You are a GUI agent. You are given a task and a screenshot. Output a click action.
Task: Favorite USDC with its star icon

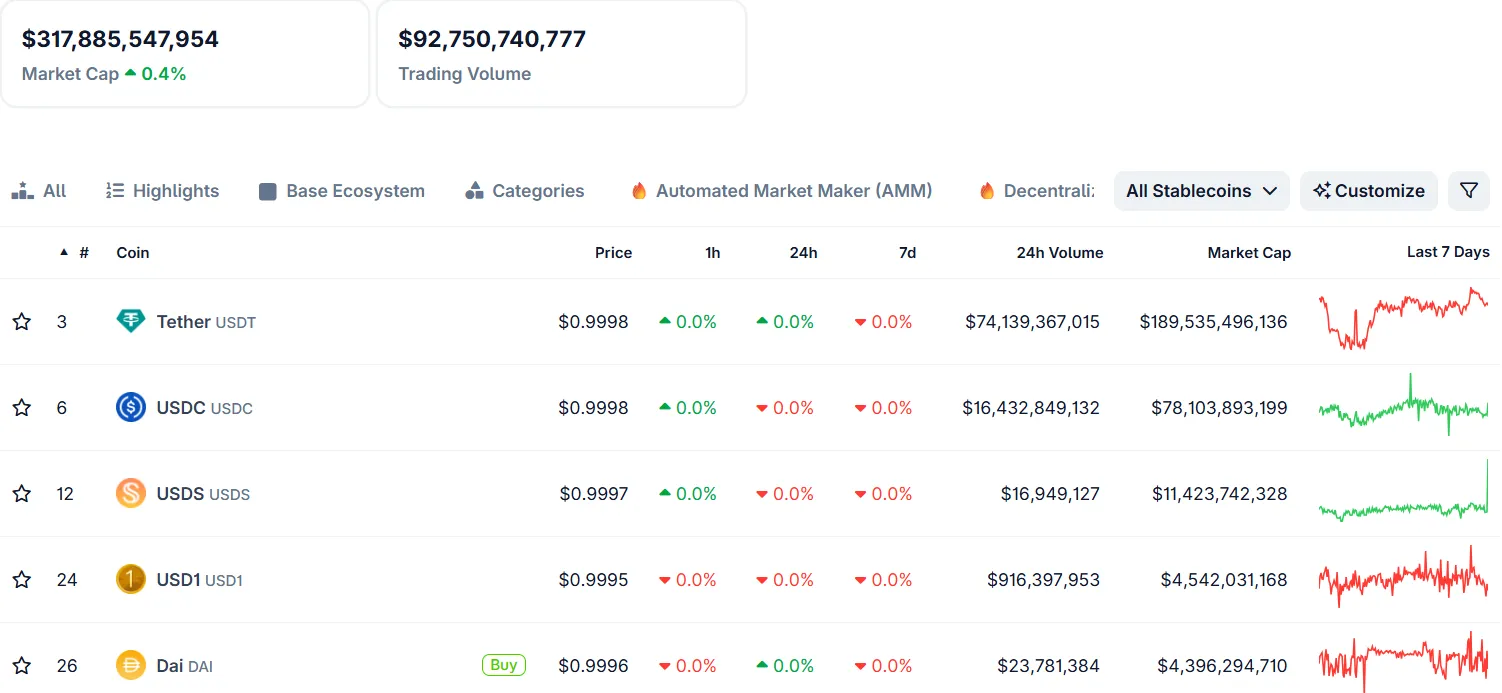21,408
